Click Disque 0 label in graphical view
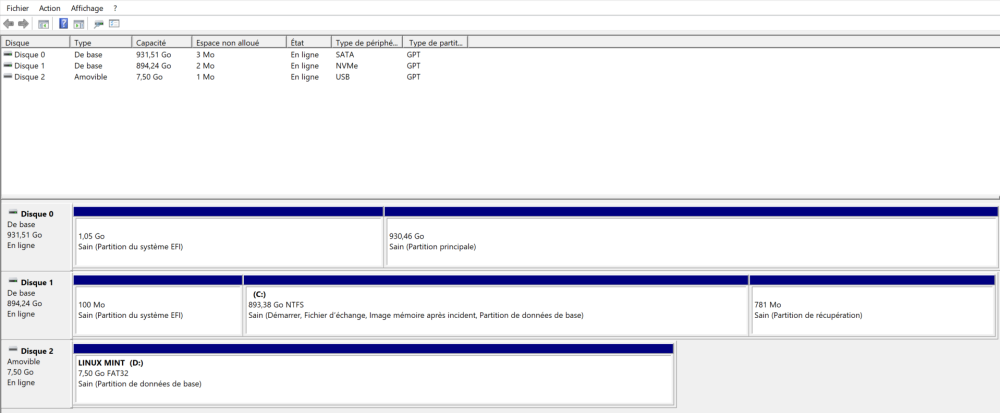 (37, 214)
